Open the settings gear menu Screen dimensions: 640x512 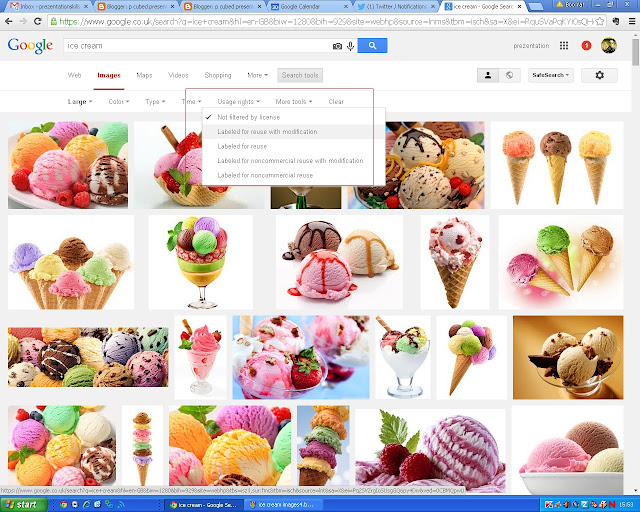pos(599,75)
